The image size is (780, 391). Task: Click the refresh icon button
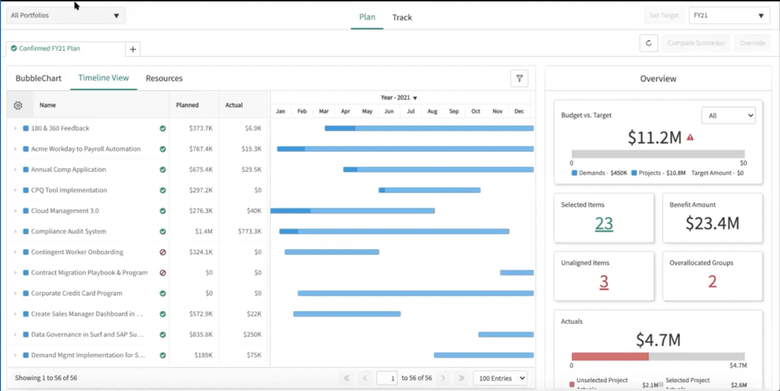[649, 43]
